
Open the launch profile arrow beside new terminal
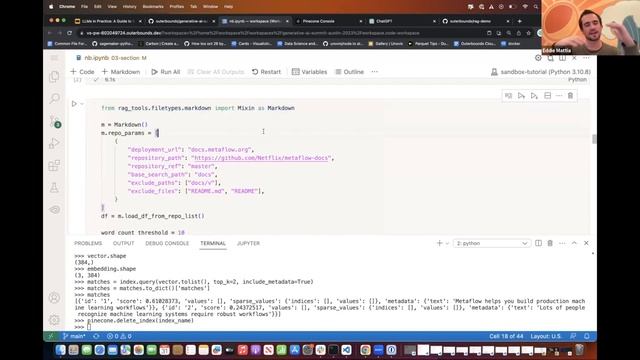pyautogui.click(x=447, y=244)
